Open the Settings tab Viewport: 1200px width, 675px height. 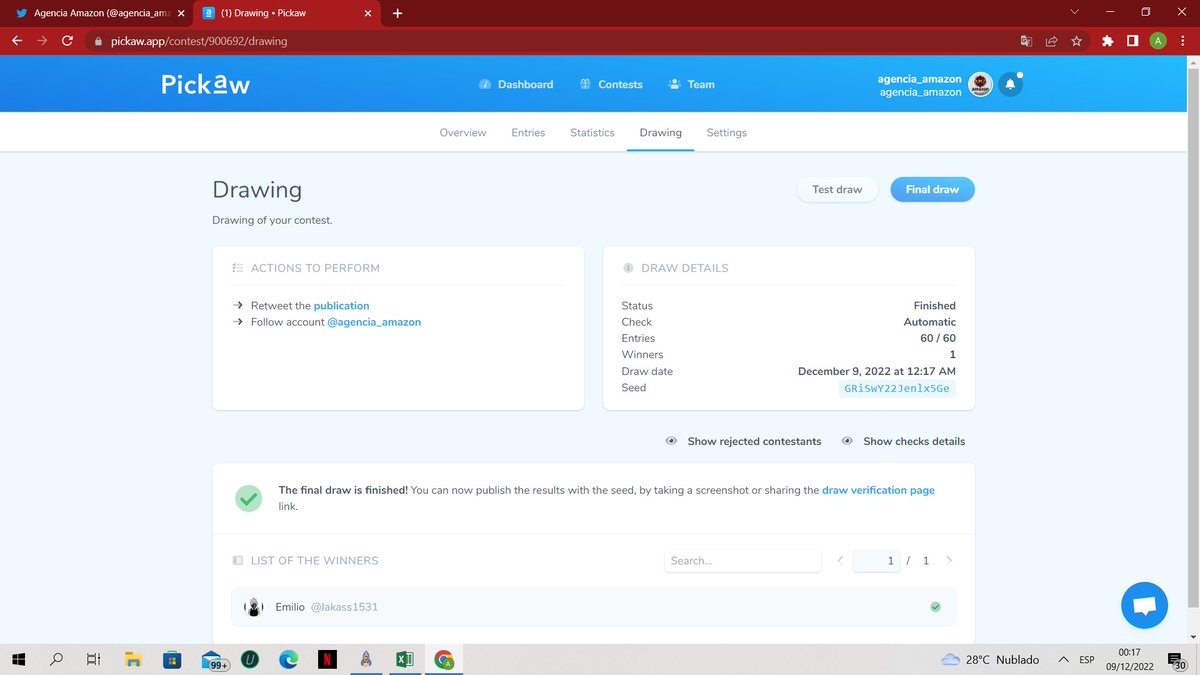point(727,133)
